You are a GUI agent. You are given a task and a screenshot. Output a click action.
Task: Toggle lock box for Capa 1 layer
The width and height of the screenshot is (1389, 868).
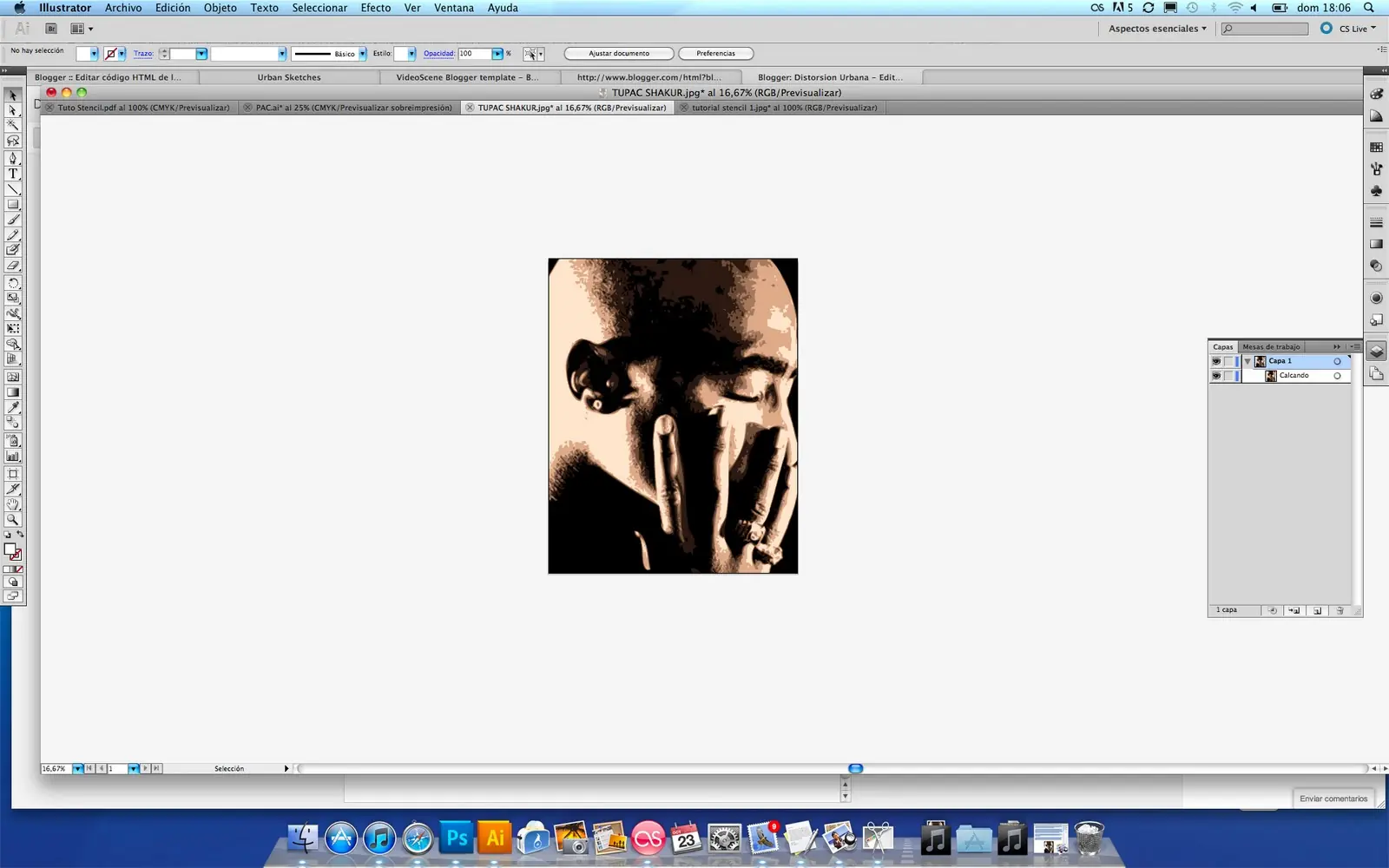[1228, 361]
